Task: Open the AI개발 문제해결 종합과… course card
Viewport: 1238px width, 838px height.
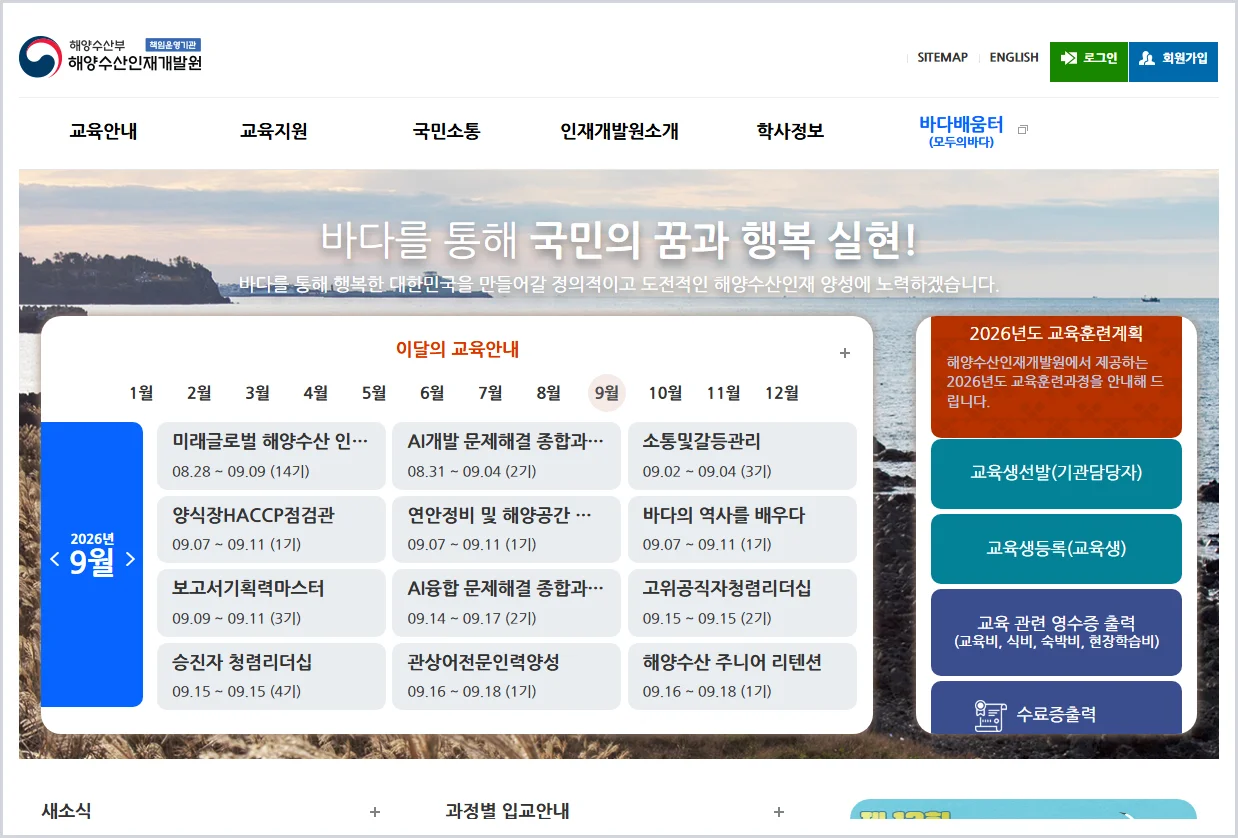Action: click(x=506, y=456)
